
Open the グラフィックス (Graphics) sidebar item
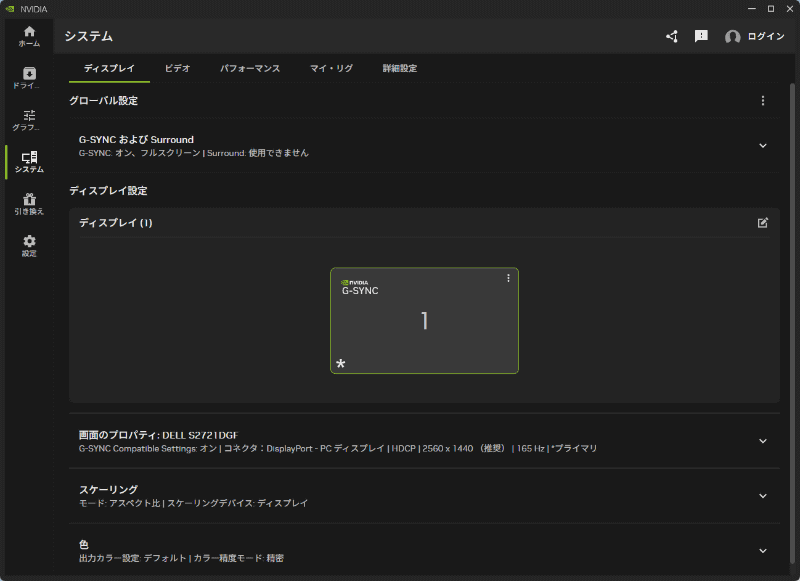29,120
